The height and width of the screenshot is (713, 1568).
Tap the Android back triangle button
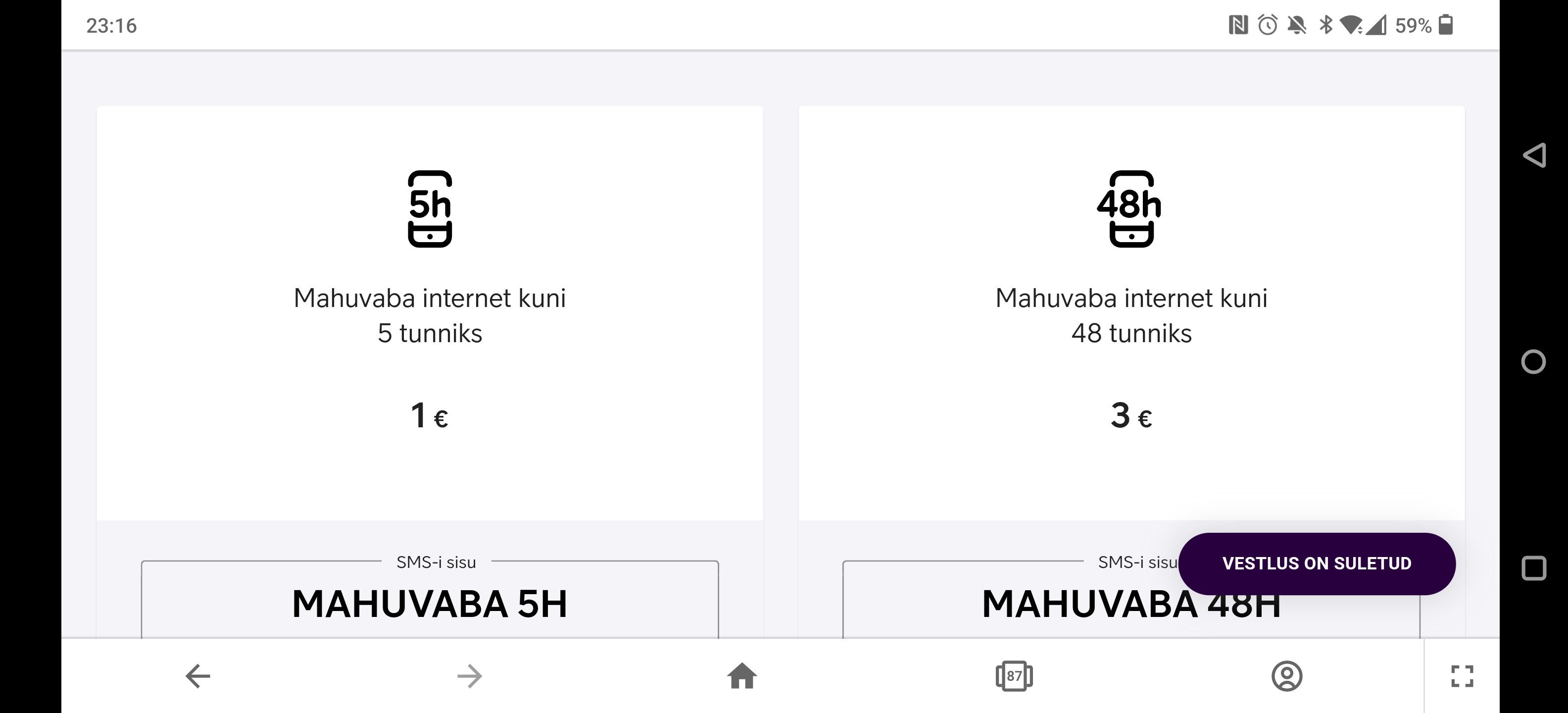(x=1534, y=155)
